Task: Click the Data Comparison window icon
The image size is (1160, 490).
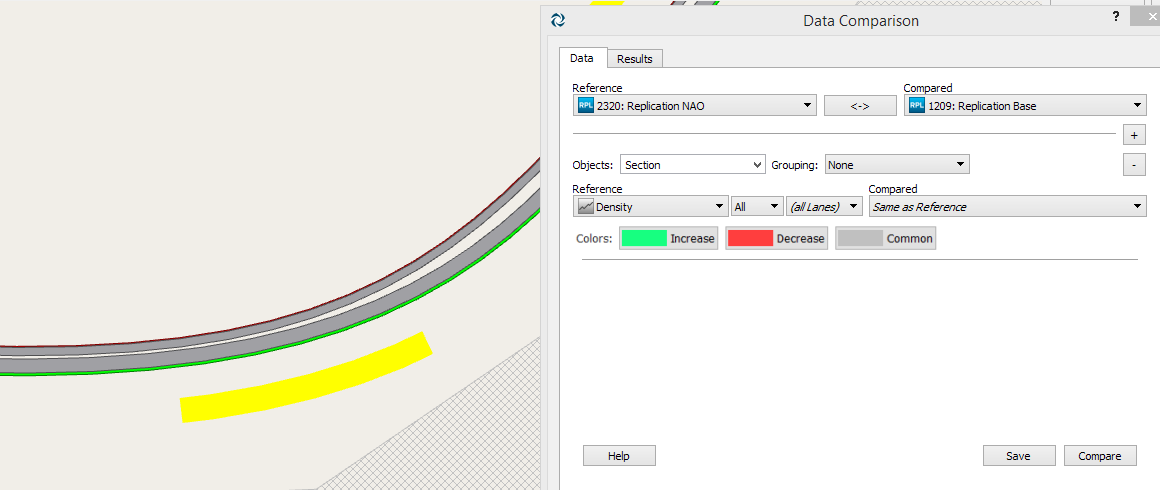Action: (558, 20)
